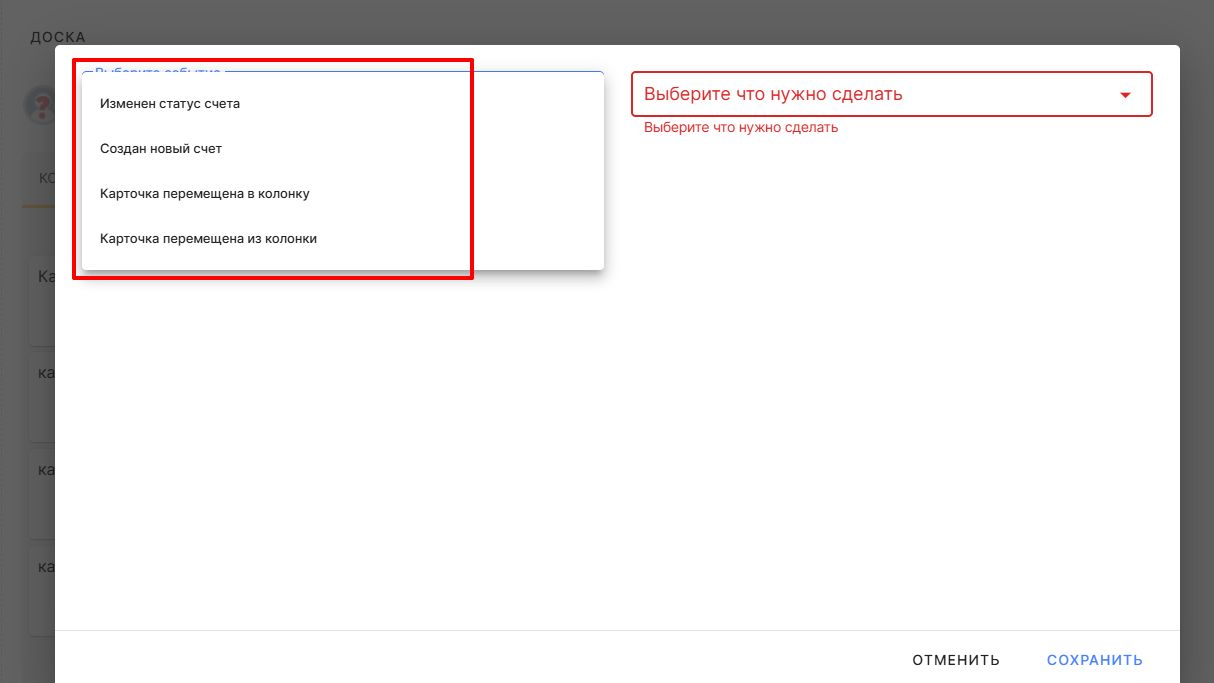The width and height of the screenshot is (1214, 683).
Task: Select 'Изменен статус счета' event option
Action: point(342,103)
